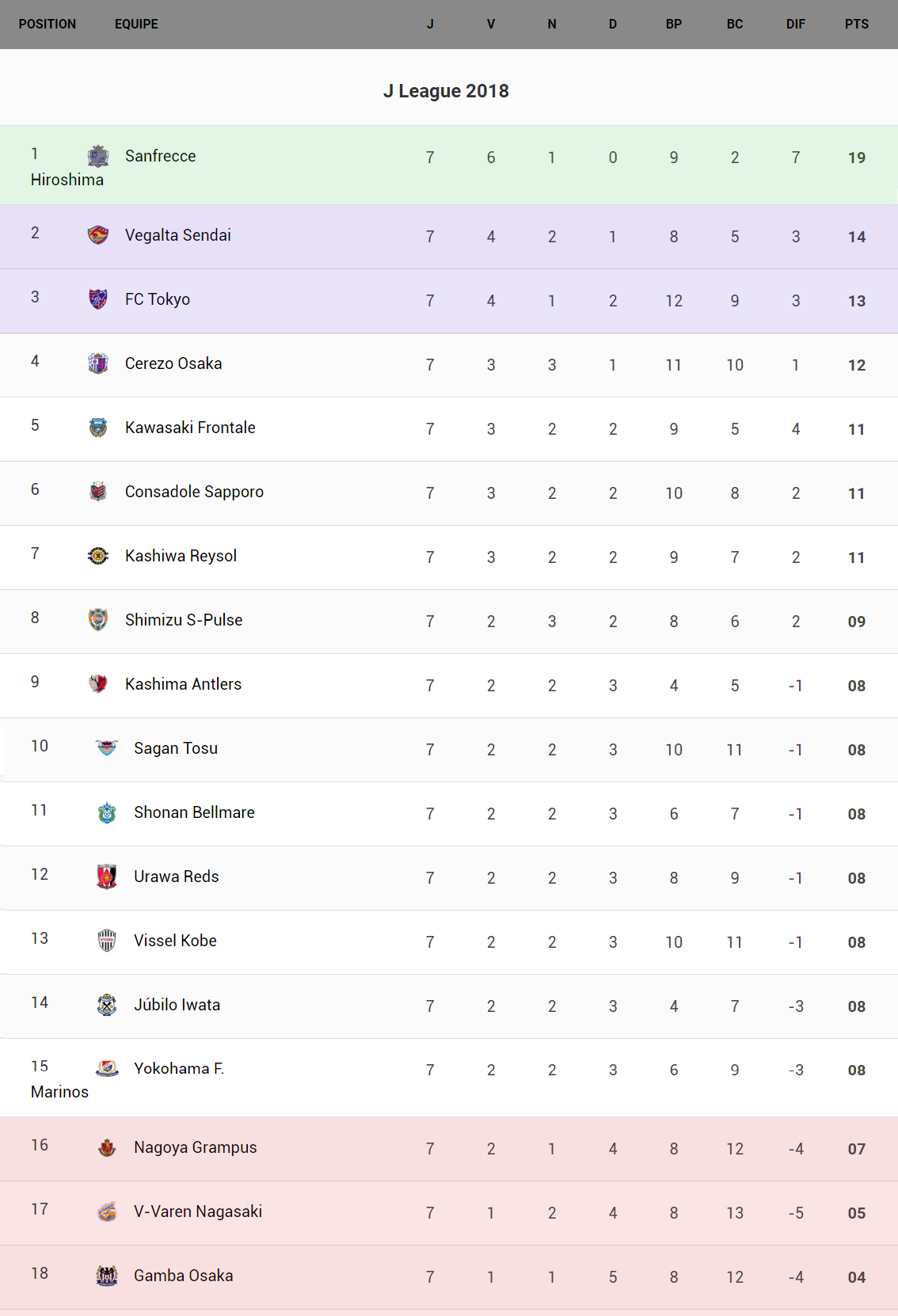Image resolution: width=898 pixels, height=1316 pixels.
Task: Click the Gamba Osaka team crest
Action: (x=107, y=1276)
